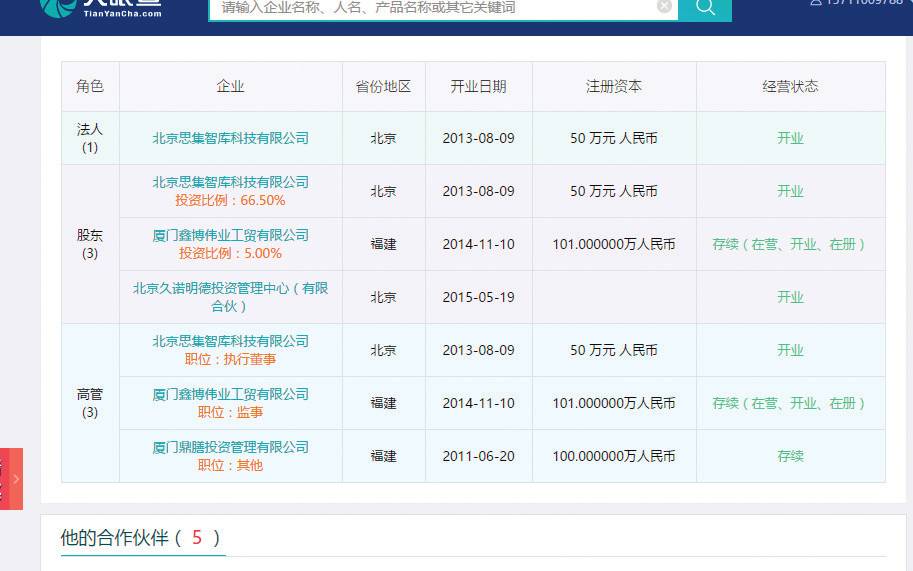Viewport: 913px width, 571px height.
Task: Open 厦门鑫博伟业工贸有限公司 with 投资比例 5.00%
Action: pos(231,235)
